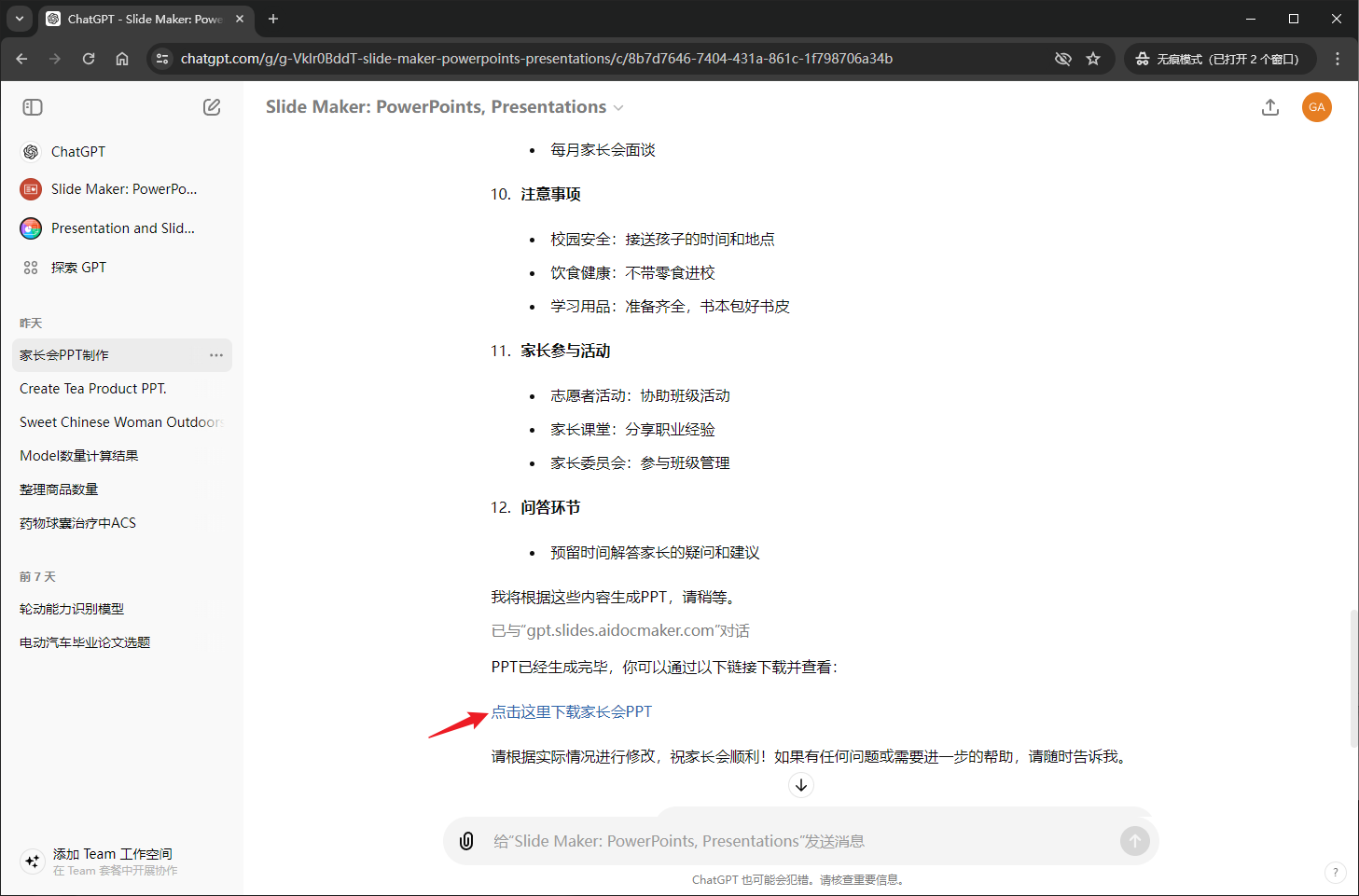Expand the Slide Maker title dropdown
Viewport: 1359px width, 896px height.
618,108
